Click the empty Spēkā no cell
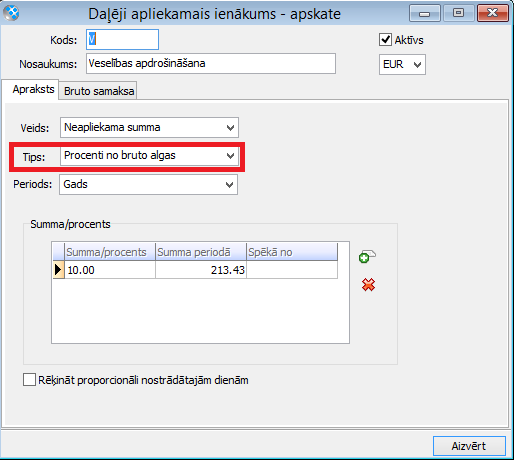The width and height of the screenshot is (514, 461). 292,270
